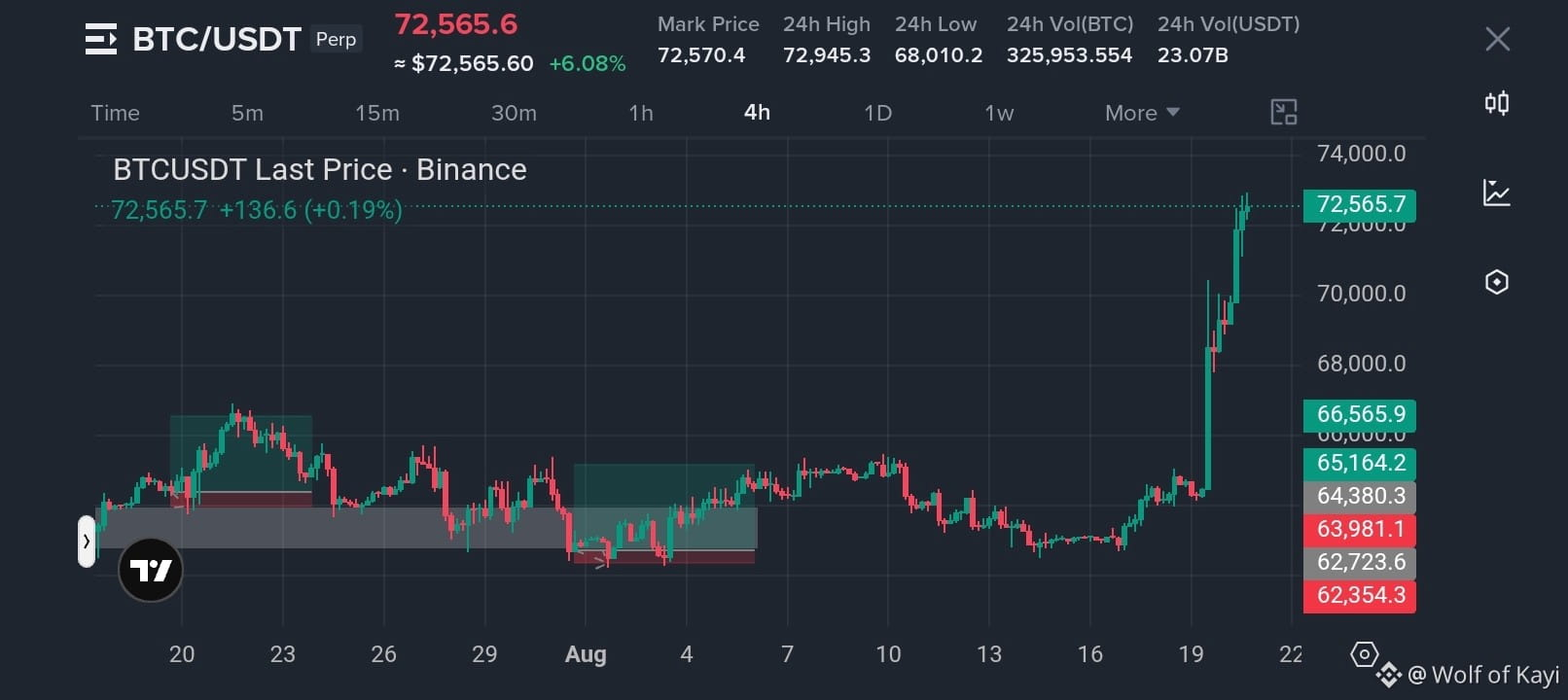Open the trading pair list menu icon

[x=101, y=39]
